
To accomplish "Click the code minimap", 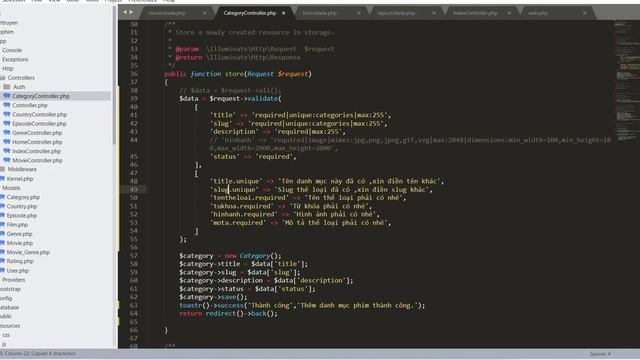I will pos(627,82).
